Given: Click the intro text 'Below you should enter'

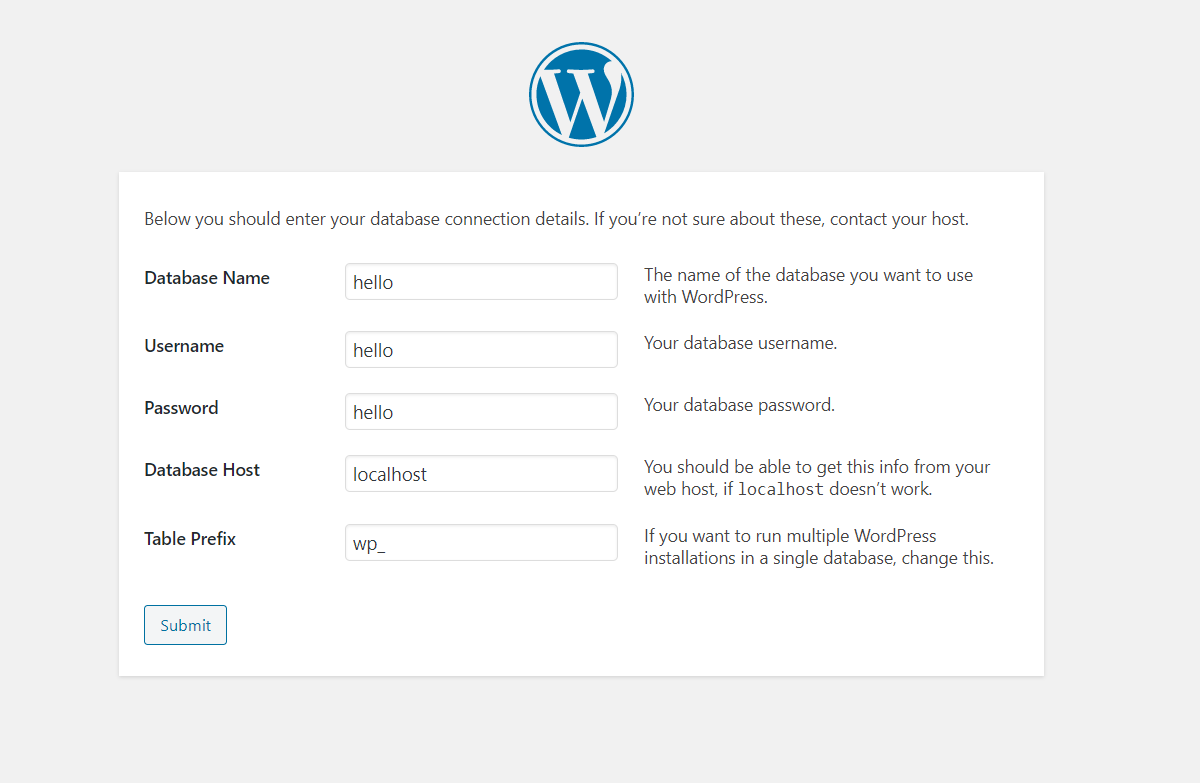Looking at the screenshot, I should [556, 219].
